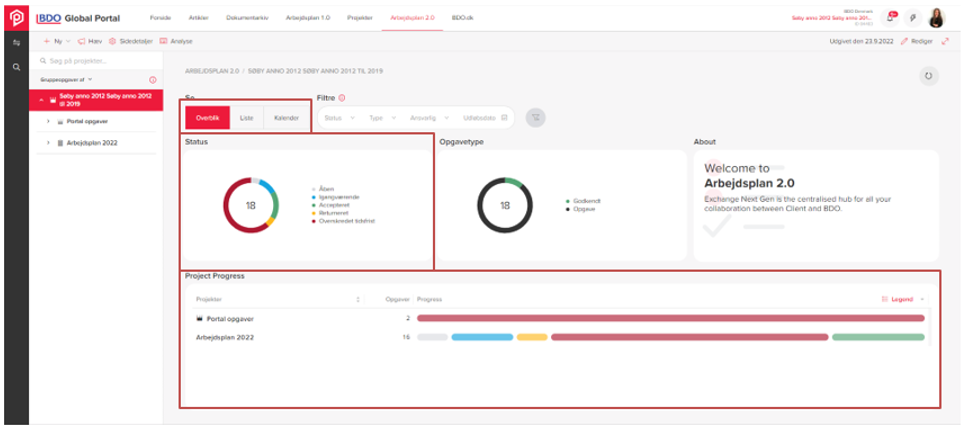Switch to Arbejdsplan 1.0 tab

(x=307, y=18)
